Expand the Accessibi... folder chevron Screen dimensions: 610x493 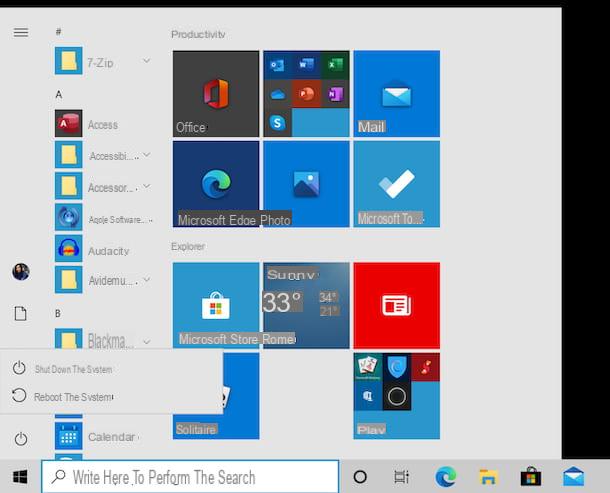(x=146, y=155)
